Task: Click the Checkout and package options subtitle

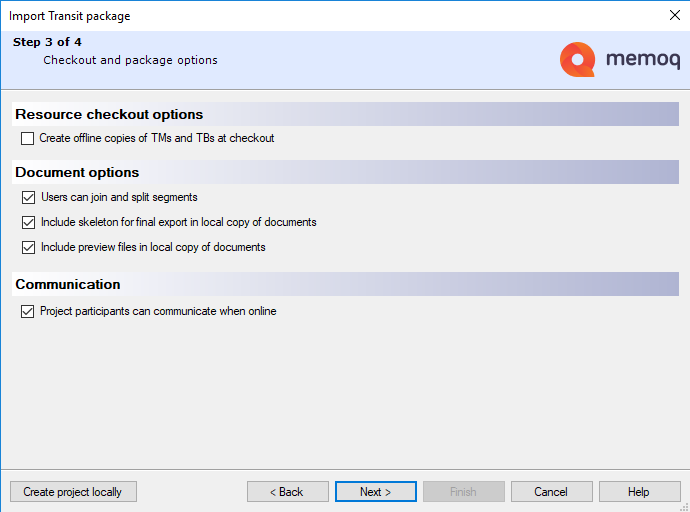Action: click(130, 60)
